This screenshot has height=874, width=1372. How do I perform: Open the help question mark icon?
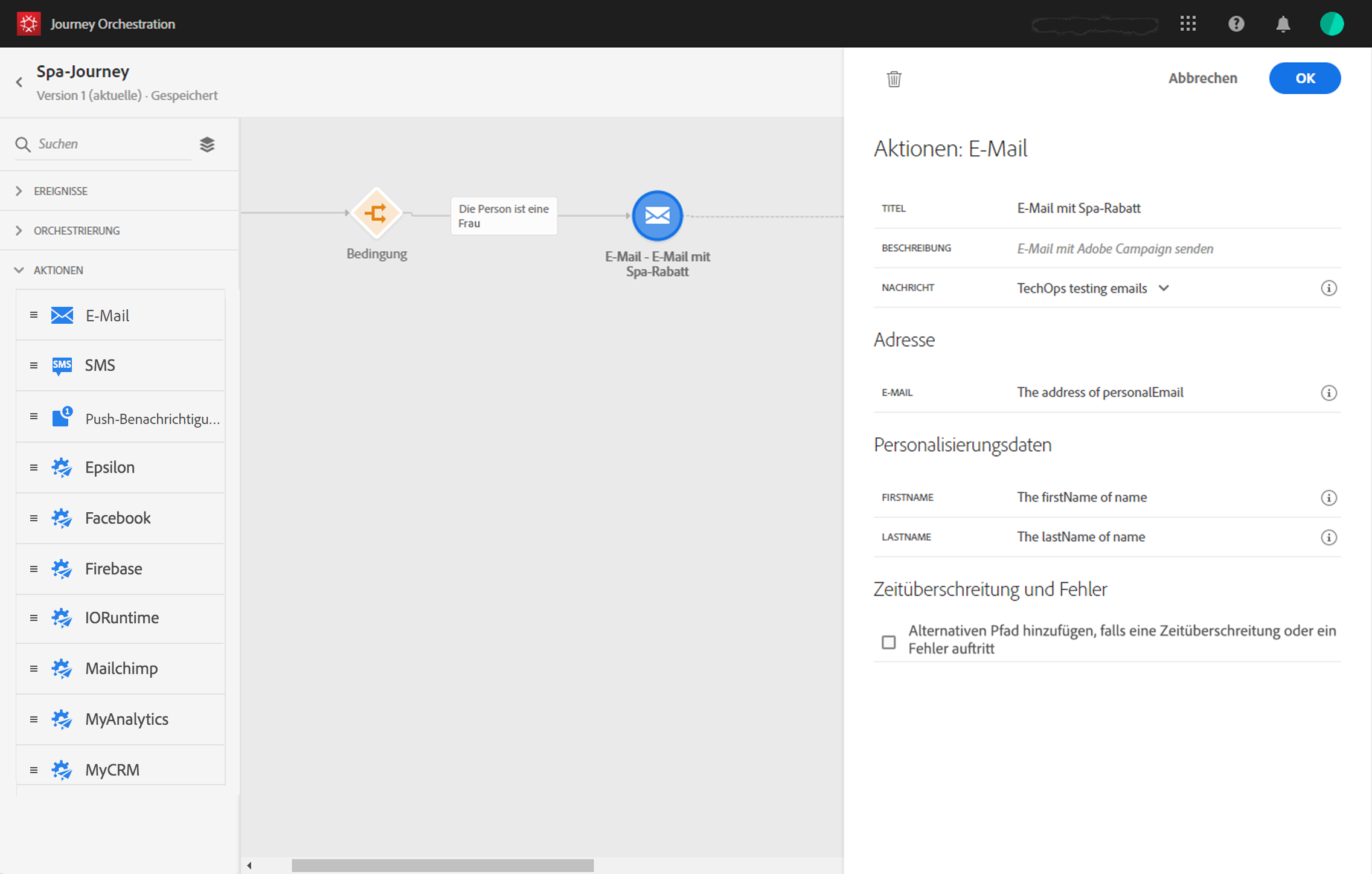[x=1236, y=24]
